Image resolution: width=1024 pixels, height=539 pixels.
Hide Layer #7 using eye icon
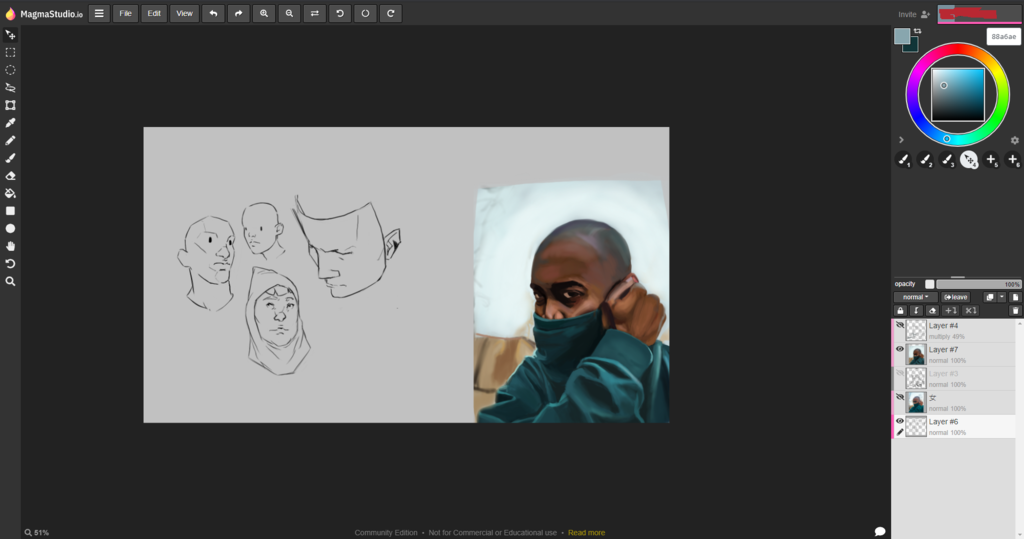[x=900, y=350]
